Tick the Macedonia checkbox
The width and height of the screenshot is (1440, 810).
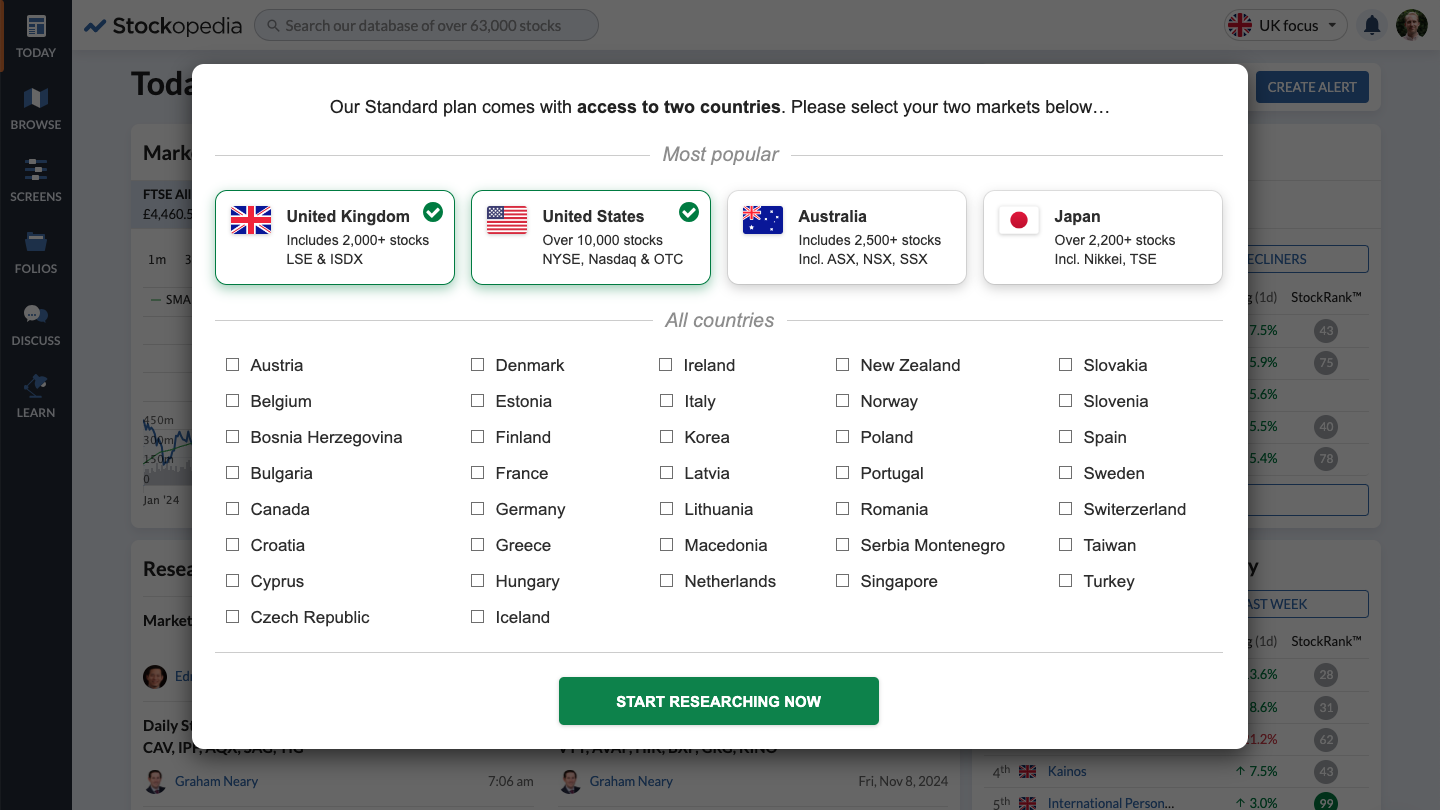coord(666,545)
